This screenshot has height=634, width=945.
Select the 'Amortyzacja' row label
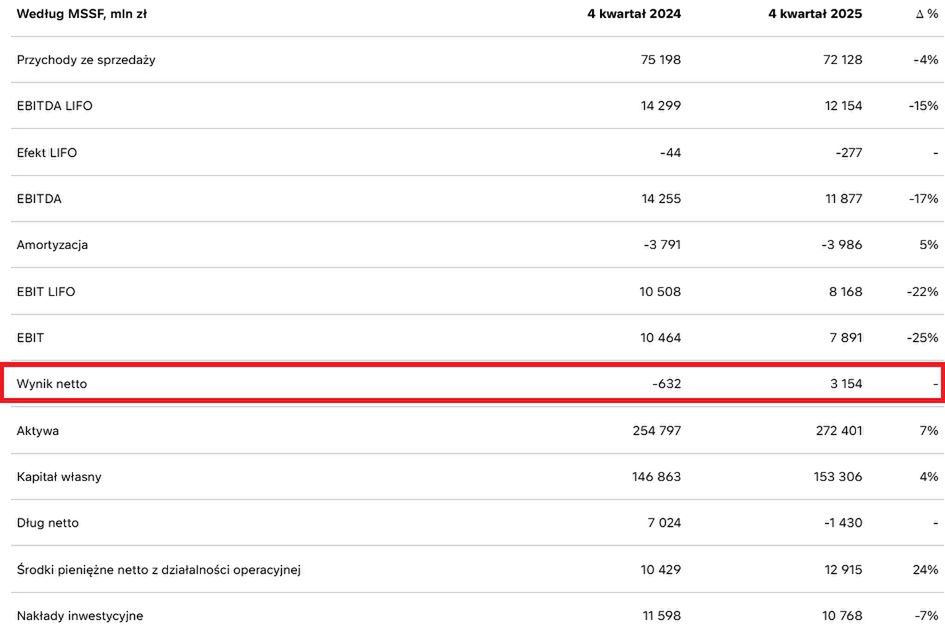click(x=52, y=245)
